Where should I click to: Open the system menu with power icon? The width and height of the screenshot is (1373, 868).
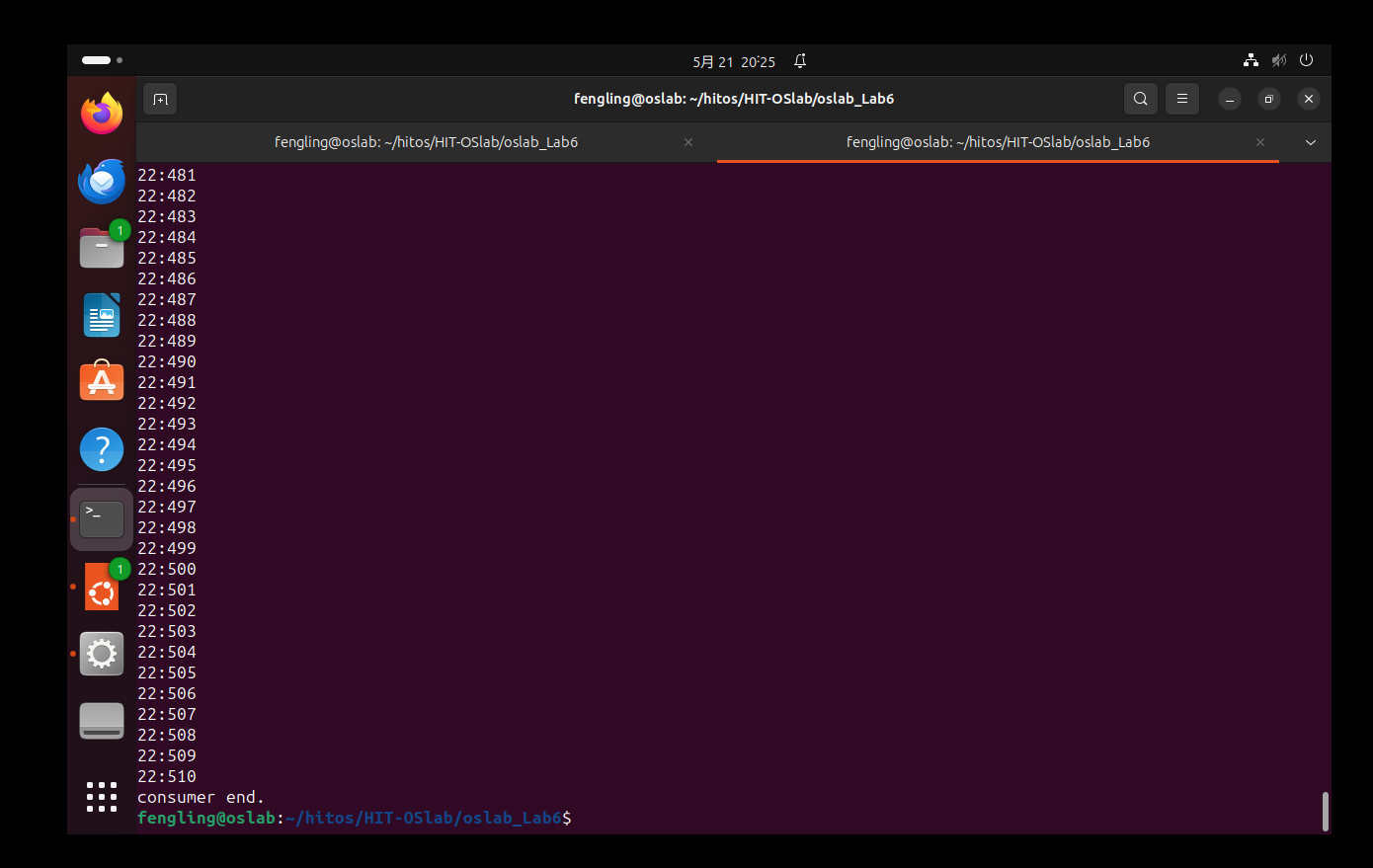click(1306, 60)
